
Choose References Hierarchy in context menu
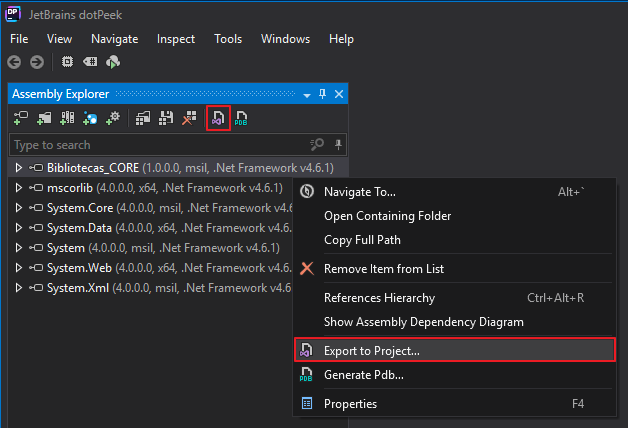click(x=455, y=298)
